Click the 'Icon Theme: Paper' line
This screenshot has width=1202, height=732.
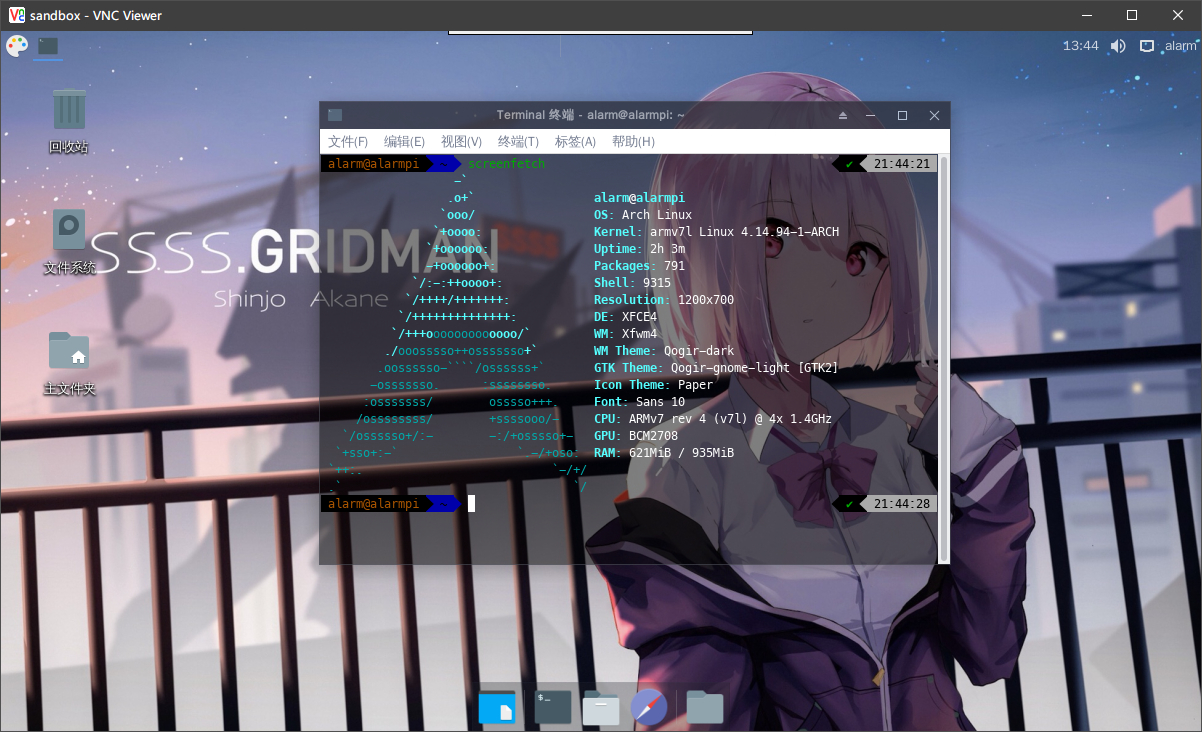(653, 385)
